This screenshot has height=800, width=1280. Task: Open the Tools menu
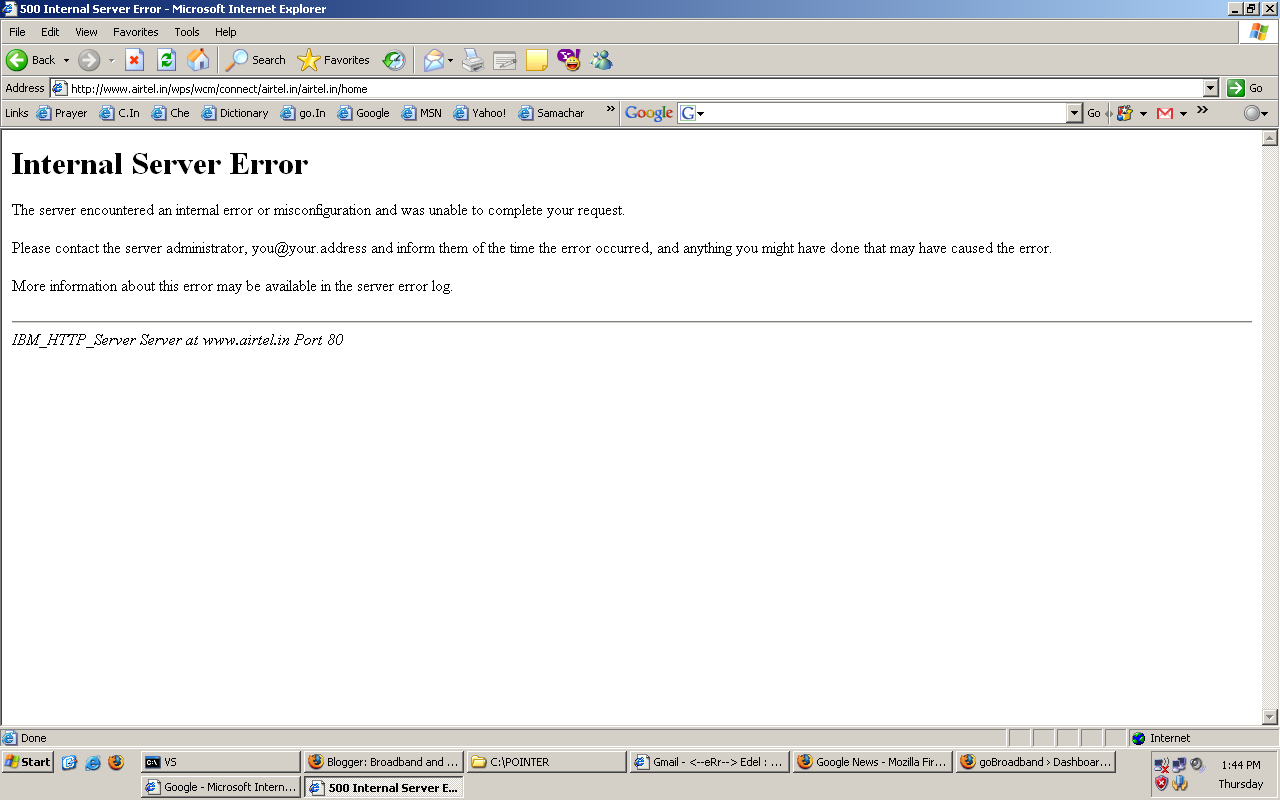click(187, 32)
